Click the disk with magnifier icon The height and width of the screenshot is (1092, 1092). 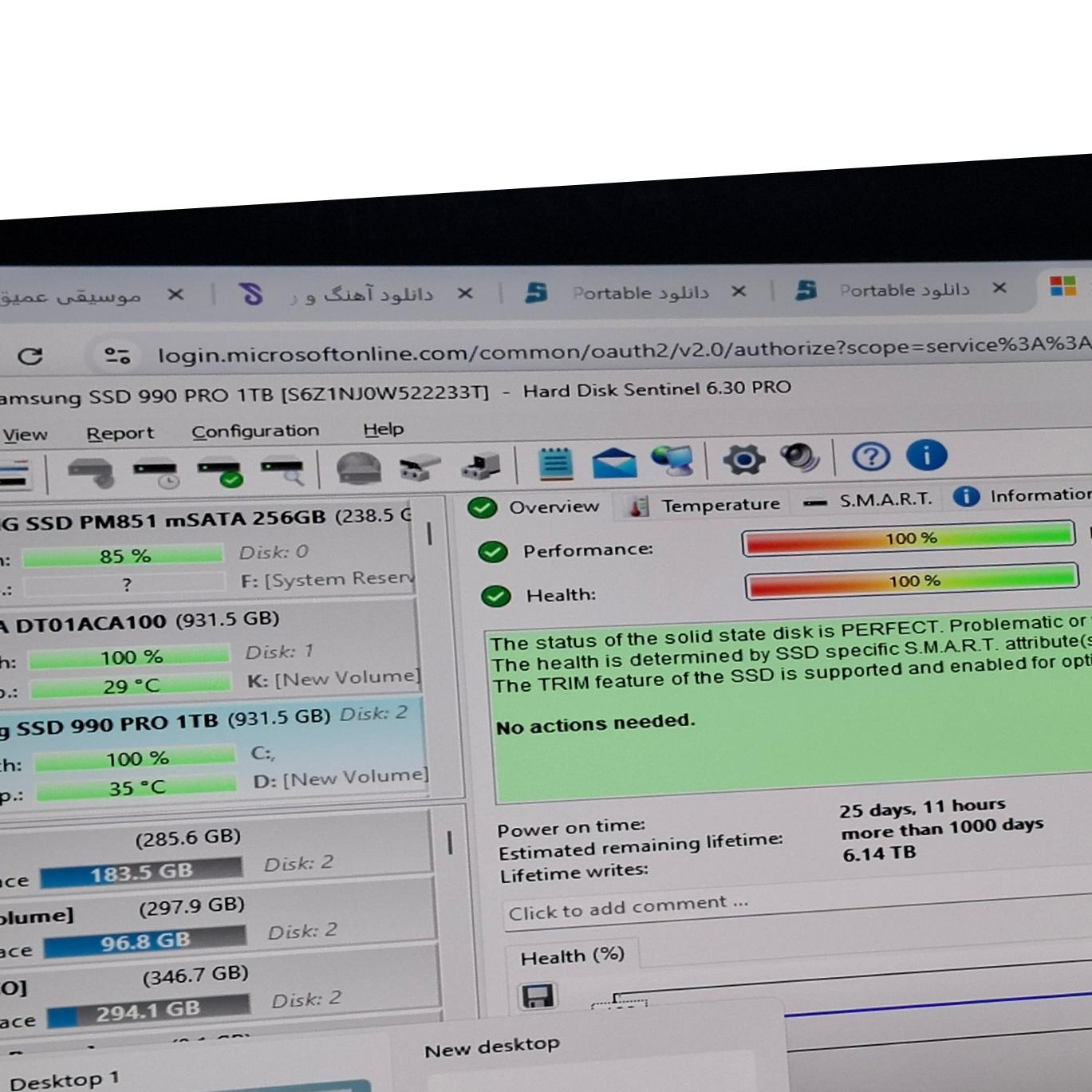tap(283, 471)
